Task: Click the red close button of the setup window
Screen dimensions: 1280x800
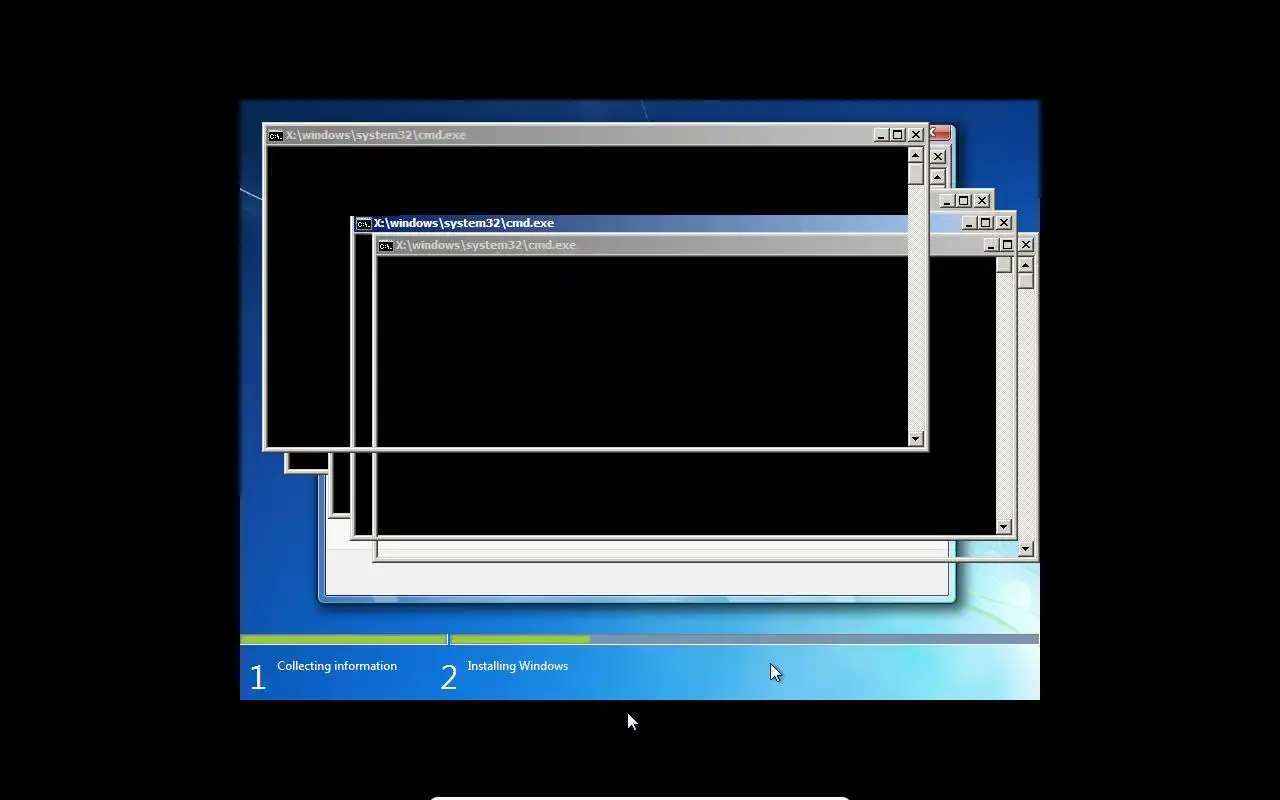Action: coord(941,133)
